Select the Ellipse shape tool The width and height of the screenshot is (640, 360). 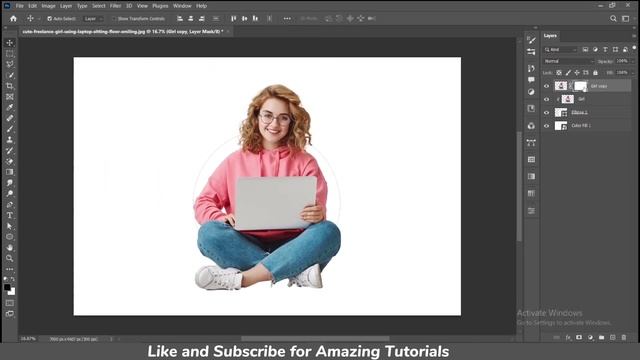tap(10, 237)
